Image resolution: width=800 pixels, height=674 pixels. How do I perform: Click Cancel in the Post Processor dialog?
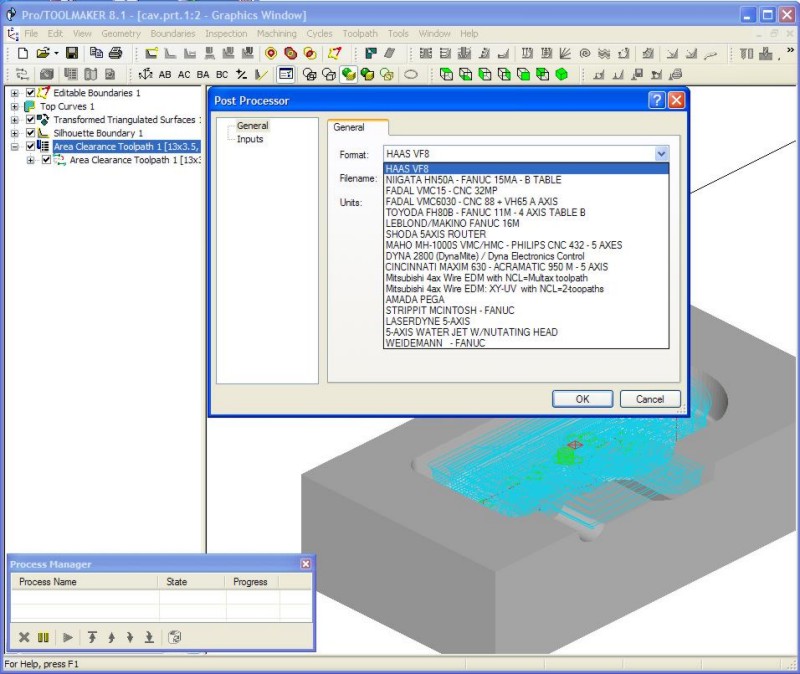[x=650, y=399]
